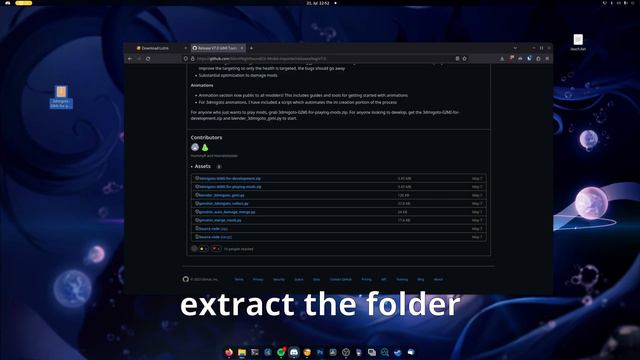
Task: Open a new browser tab
Action: (251, 48)
